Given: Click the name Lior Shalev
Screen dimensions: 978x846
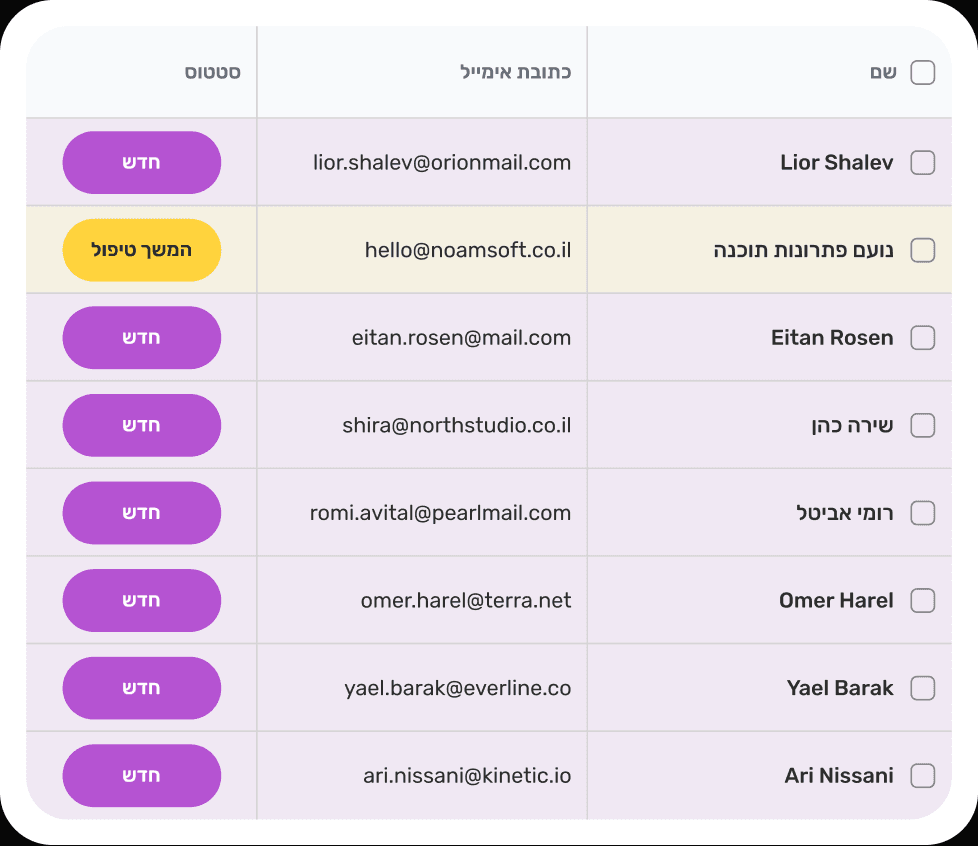Looking at the screenshot, I should pos(837,163).
